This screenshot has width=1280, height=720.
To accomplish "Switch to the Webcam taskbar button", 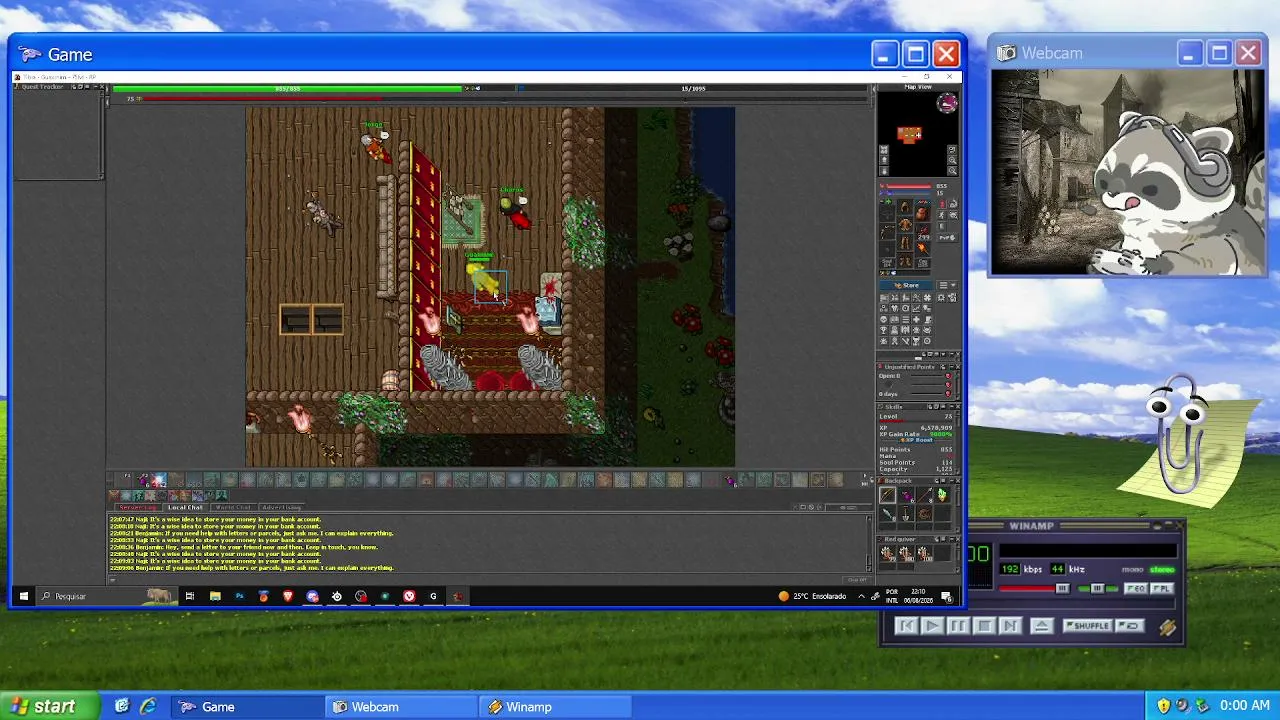I will 402,707.
